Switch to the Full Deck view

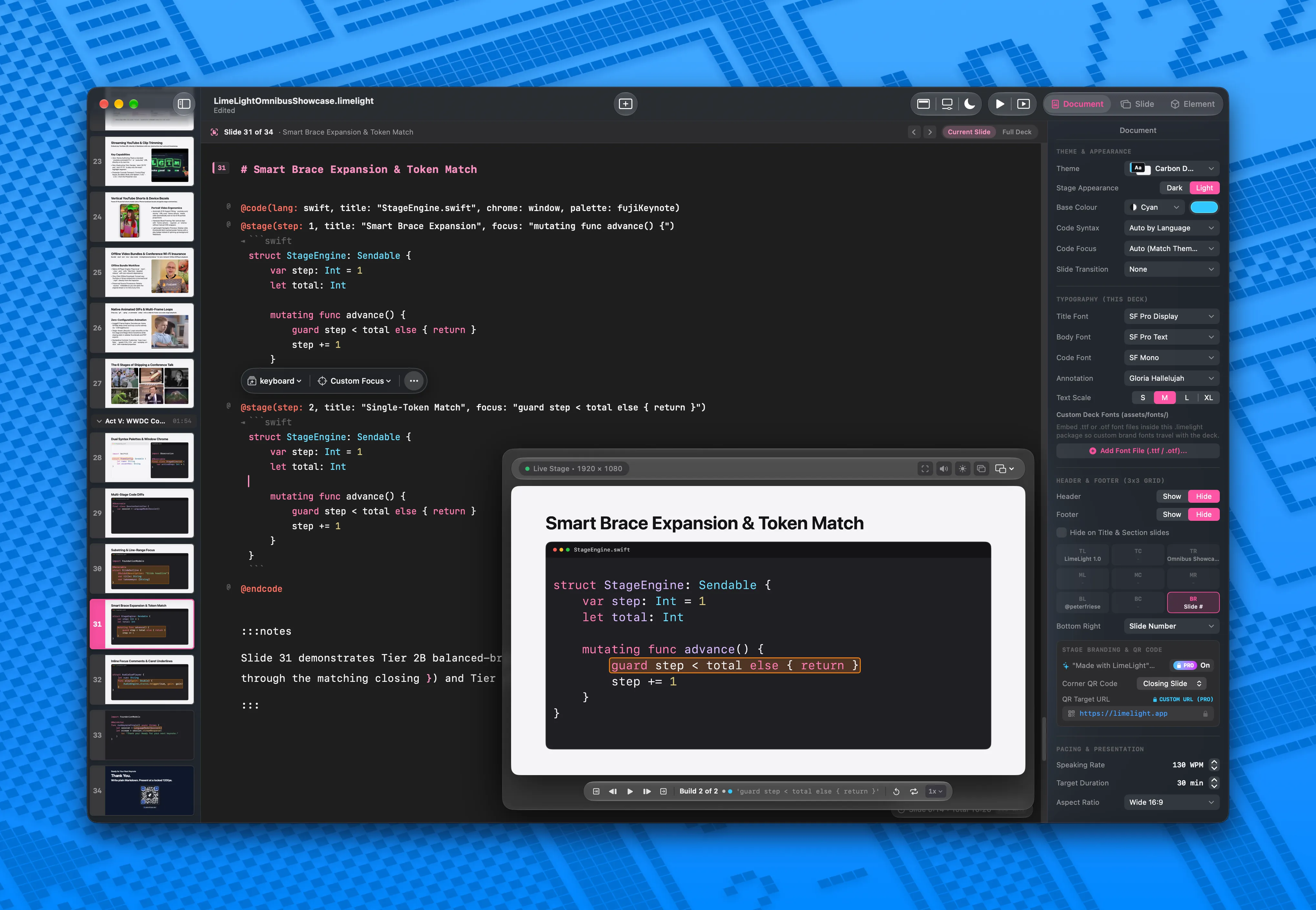tap(1016, 132)
